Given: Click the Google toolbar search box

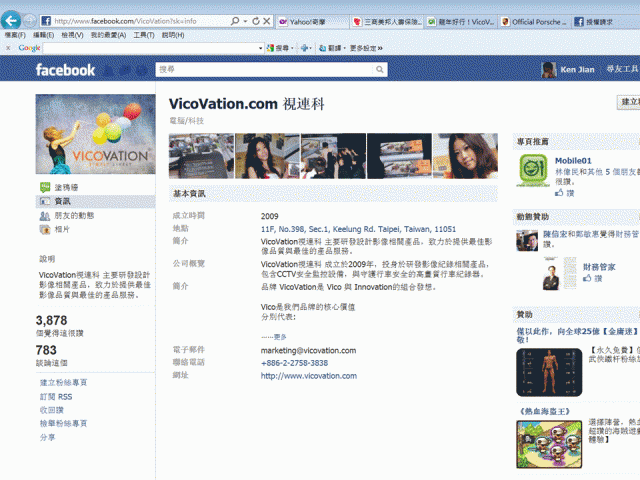Looking at the screenshot, I should pos(150,48).
